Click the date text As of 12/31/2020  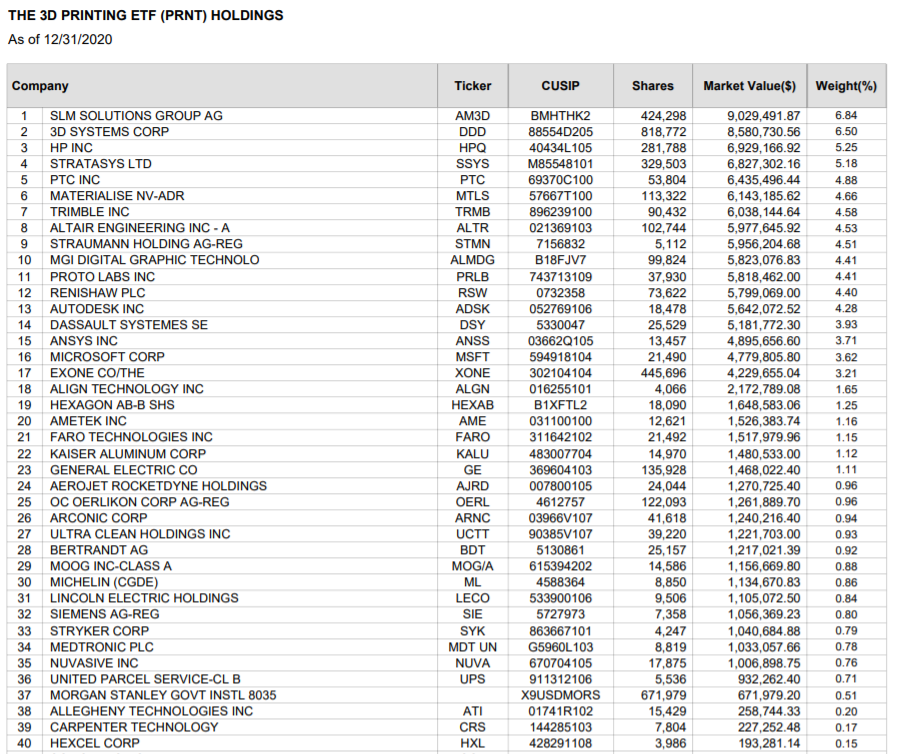pyautogui.click(x=60, y=40)
